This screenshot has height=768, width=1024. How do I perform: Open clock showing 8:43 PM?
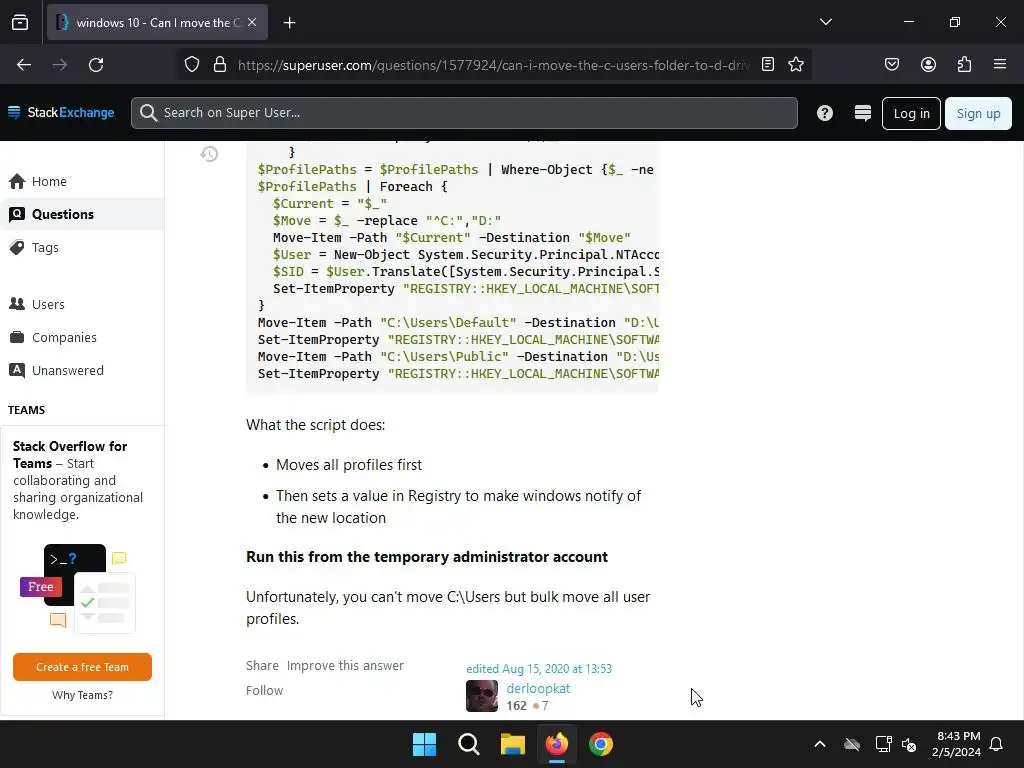coord(956,744)
